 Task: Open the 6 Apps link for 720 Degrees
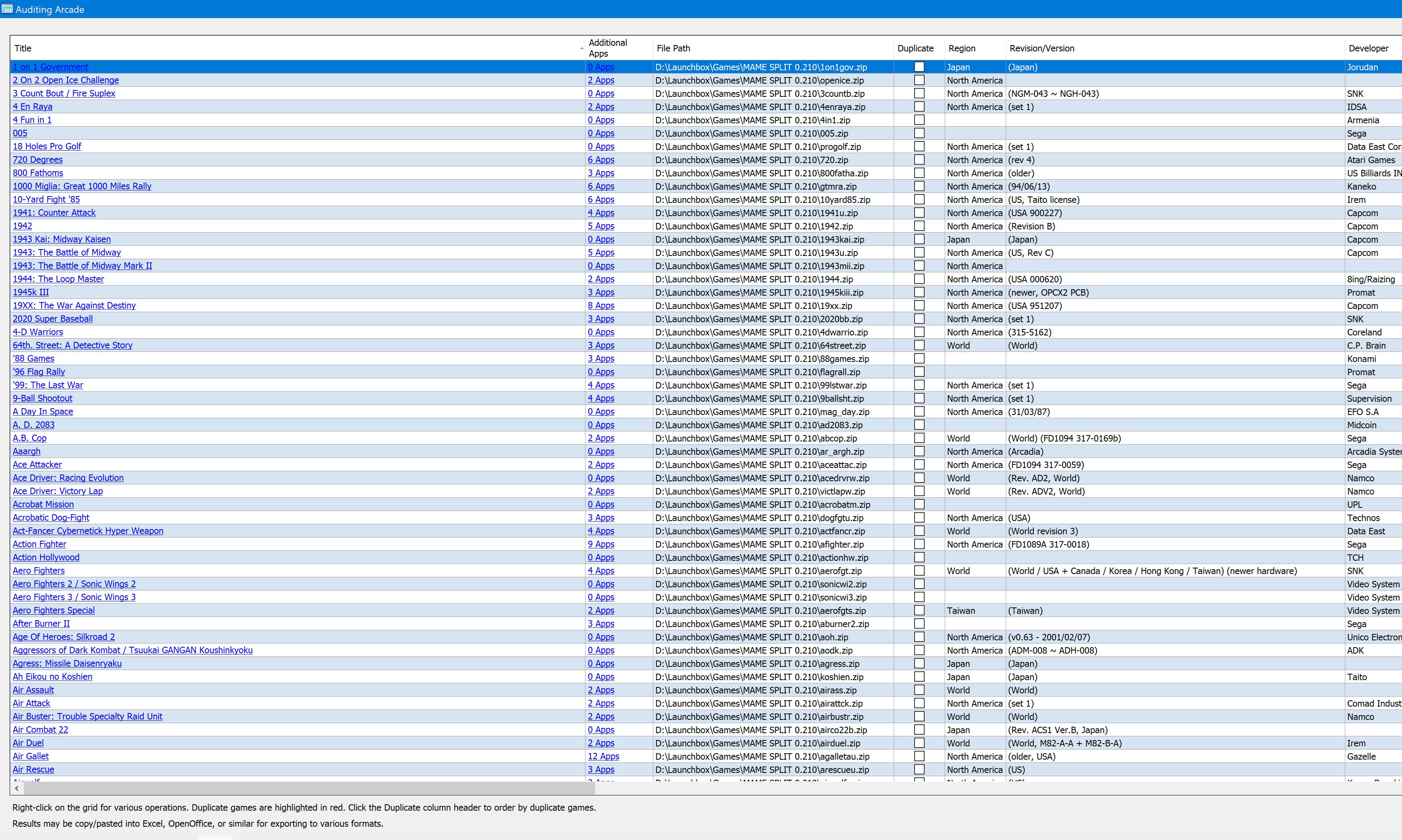pos(601,159)
